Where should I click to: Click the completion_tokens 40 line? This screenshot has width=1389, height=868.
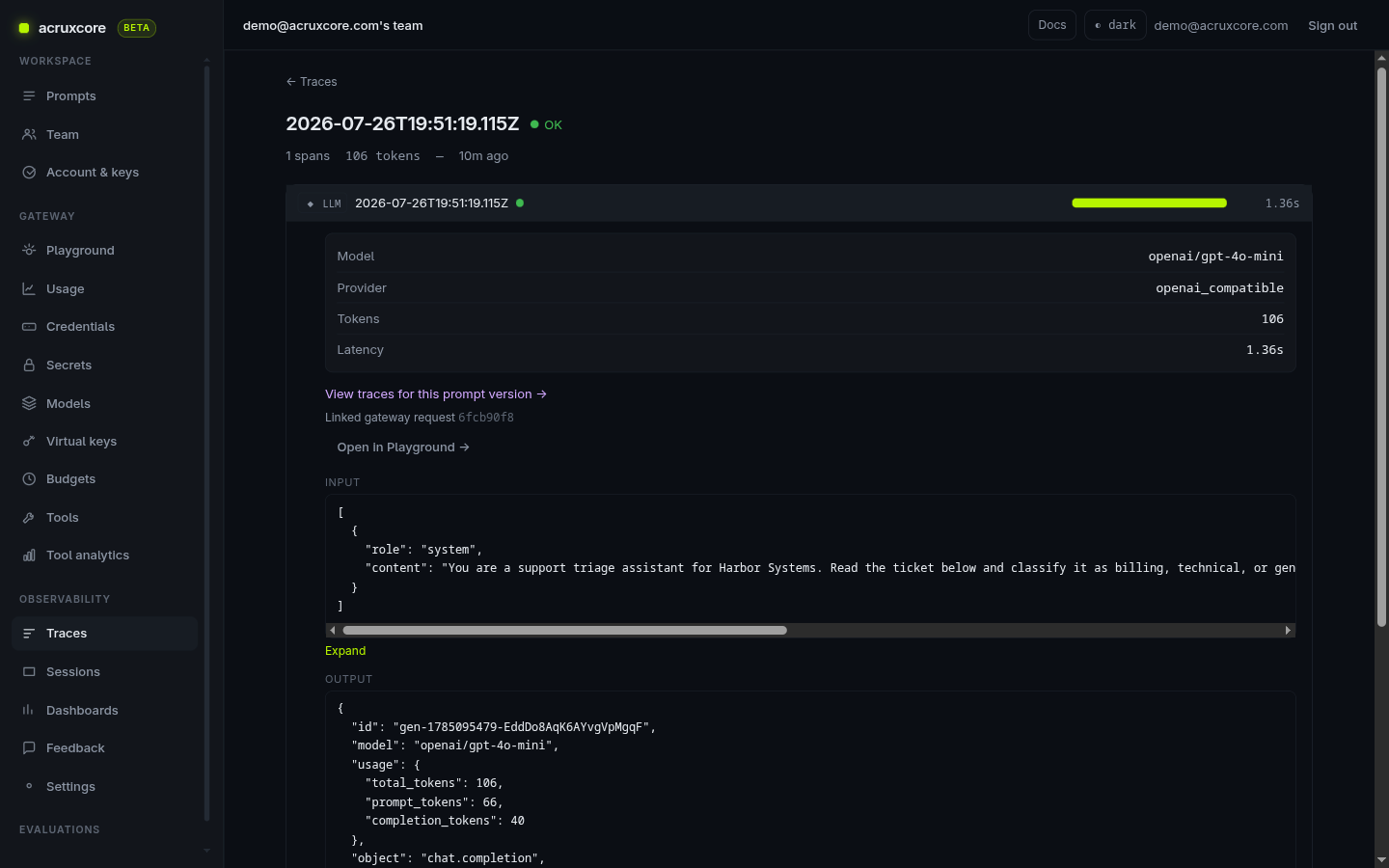coord(445,821)
